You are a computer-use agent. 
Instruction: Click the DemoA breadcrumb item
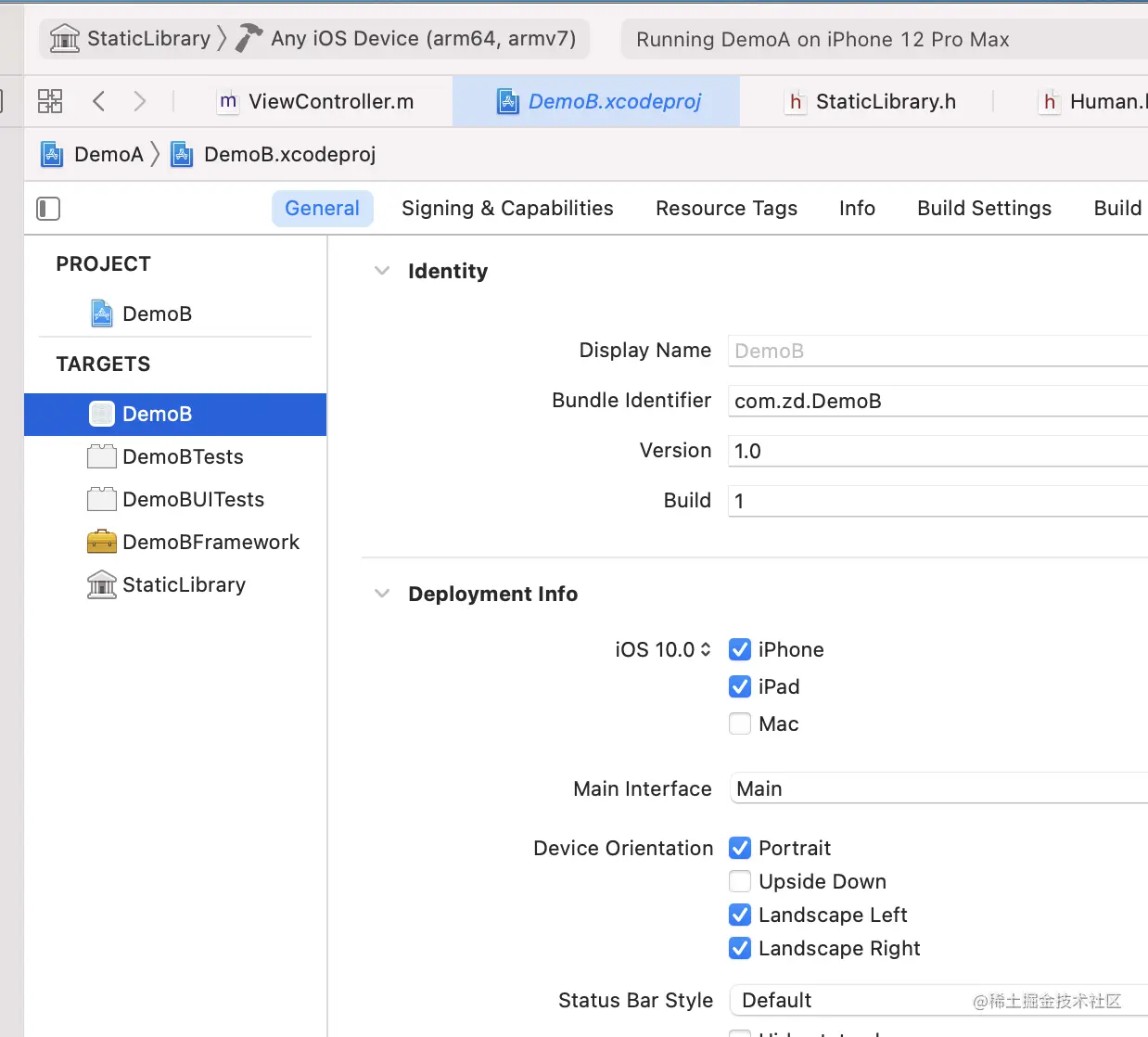click(x=93, y=154)
